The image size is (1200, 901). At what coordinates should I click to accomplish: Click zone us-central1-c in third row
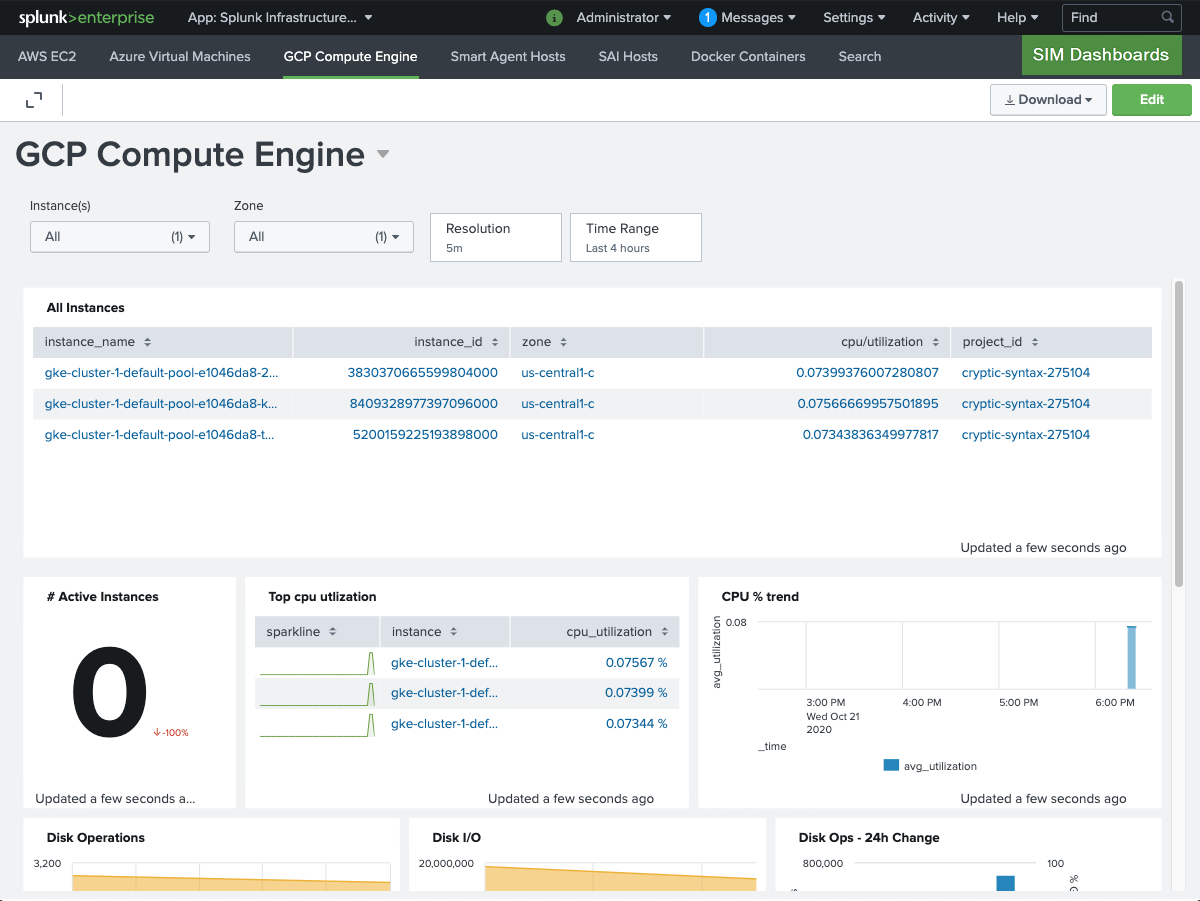[x=558, y=435]
